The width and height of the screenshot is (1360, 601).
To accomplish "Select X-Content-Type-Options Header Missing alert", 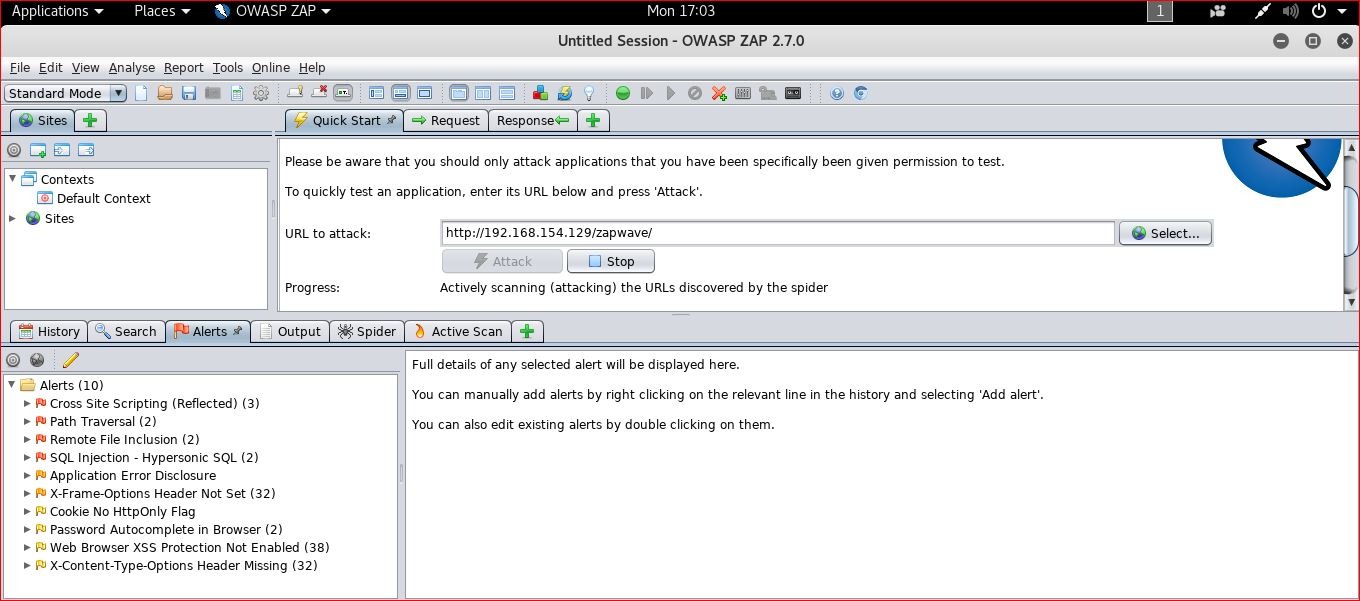I will point(184,566).
